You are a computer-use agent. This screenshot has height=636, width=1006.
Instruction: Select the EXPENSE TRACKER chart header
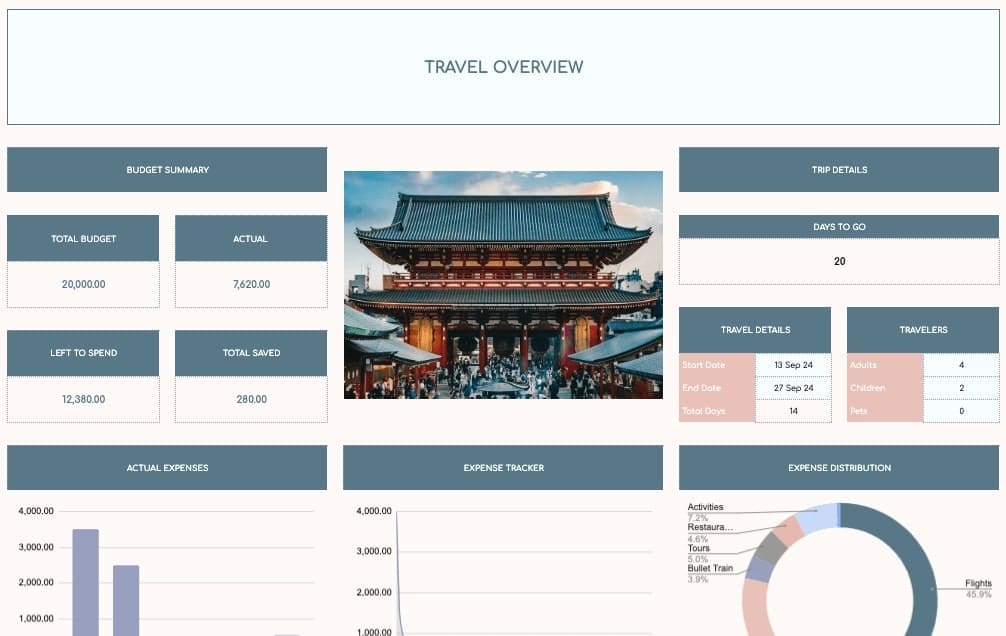pos(503,468)
